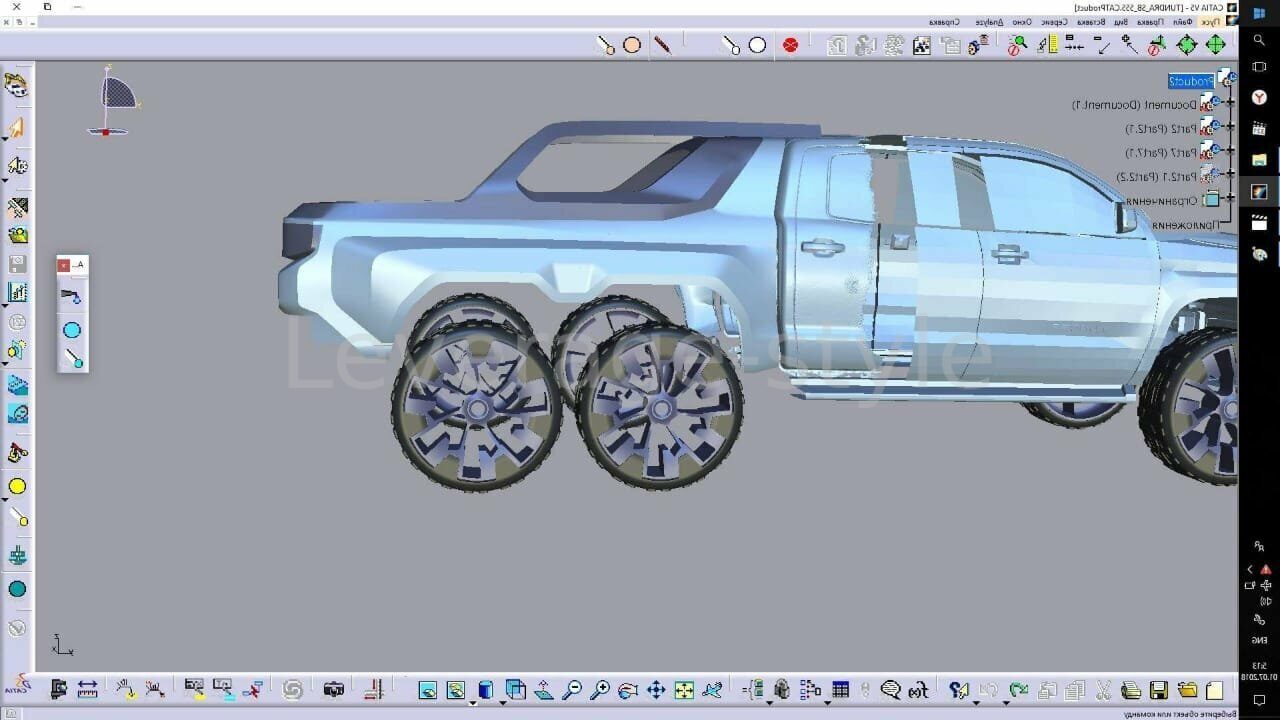
Task: Select the Cut scissors icon
Action: click(x=1103, y=691)
